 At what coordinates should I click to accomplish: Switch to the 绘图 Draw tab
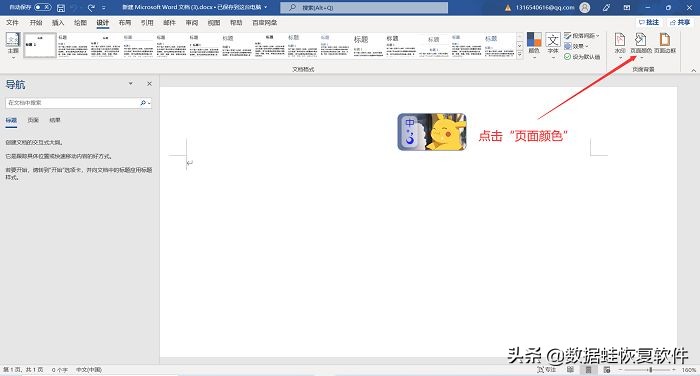click(80, 22)
